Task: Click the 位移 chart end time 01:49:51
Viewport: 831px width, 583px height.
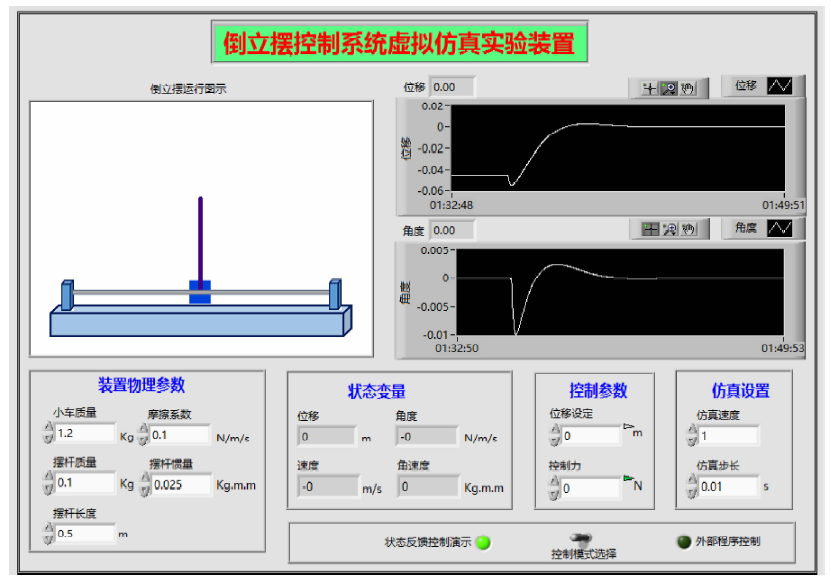Action: [783, 205]
